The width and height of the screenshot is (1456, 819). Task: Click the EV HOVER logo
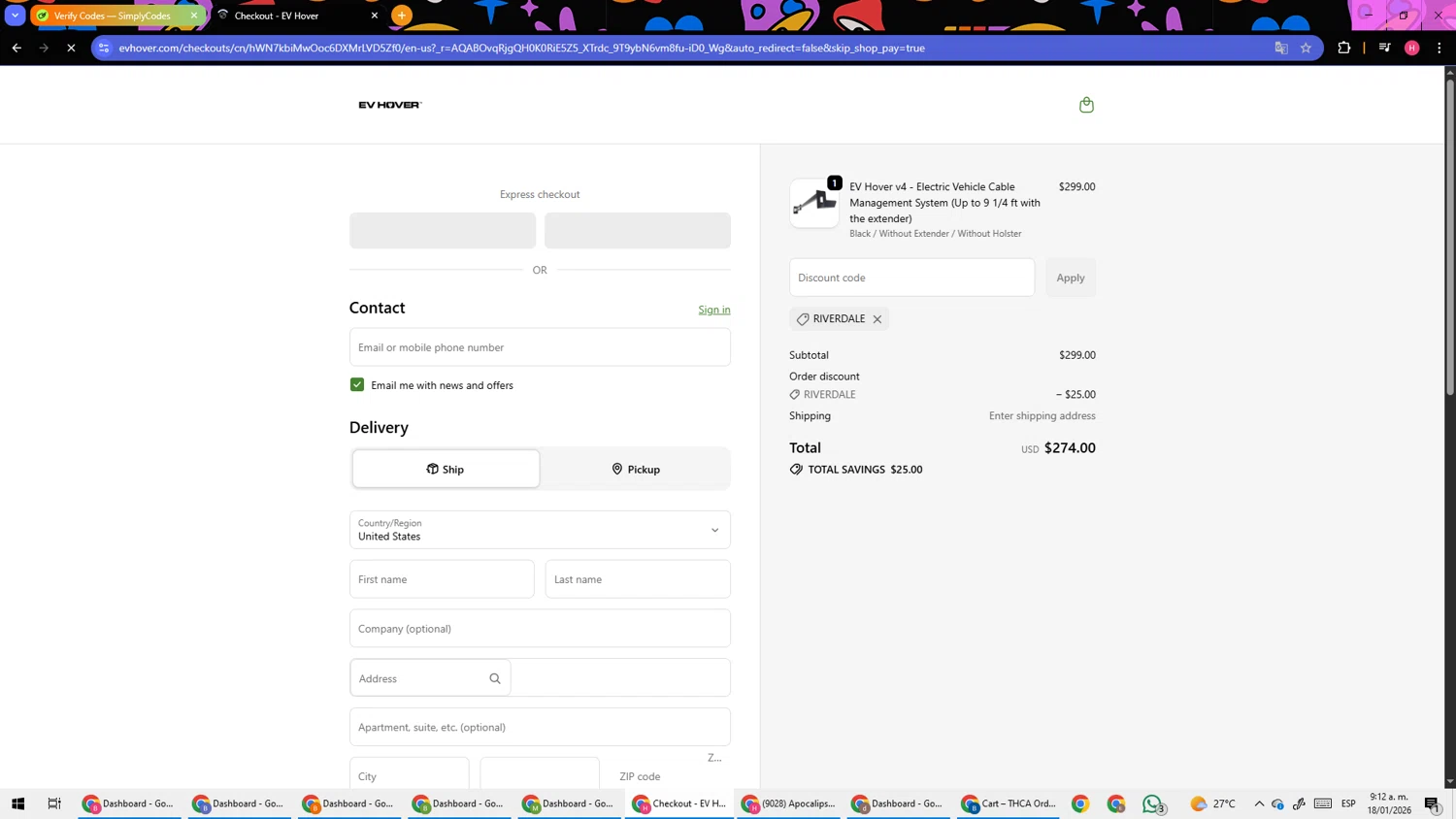click(390, 105)
